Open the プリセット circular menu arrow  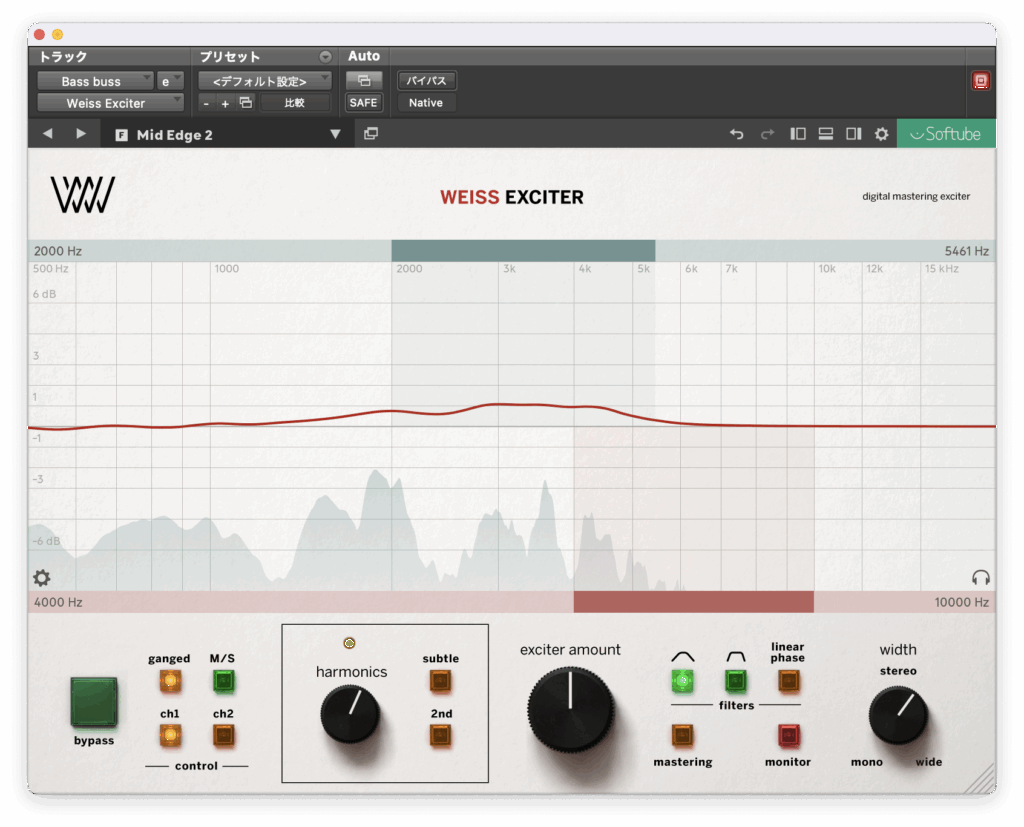pos(325,57)
